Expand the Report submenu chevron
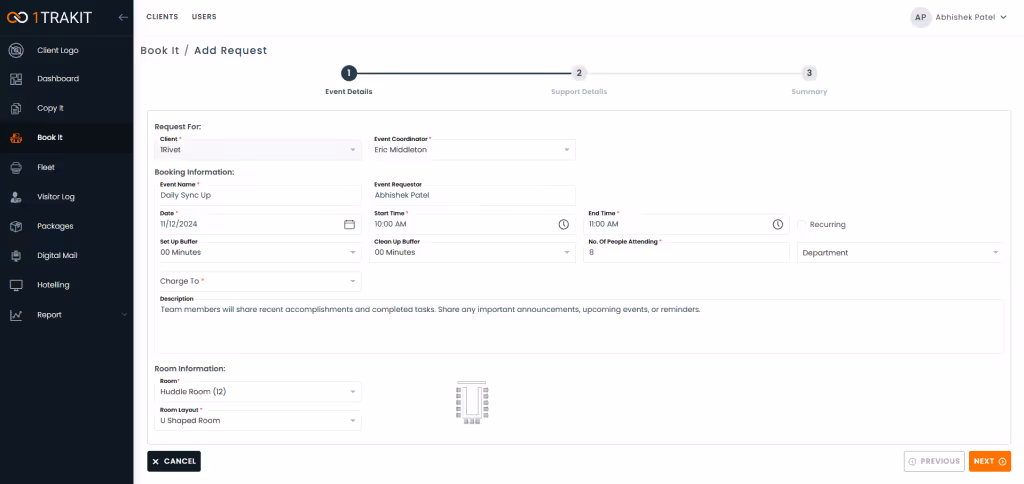1024x484 pixels. click(124, 315)
